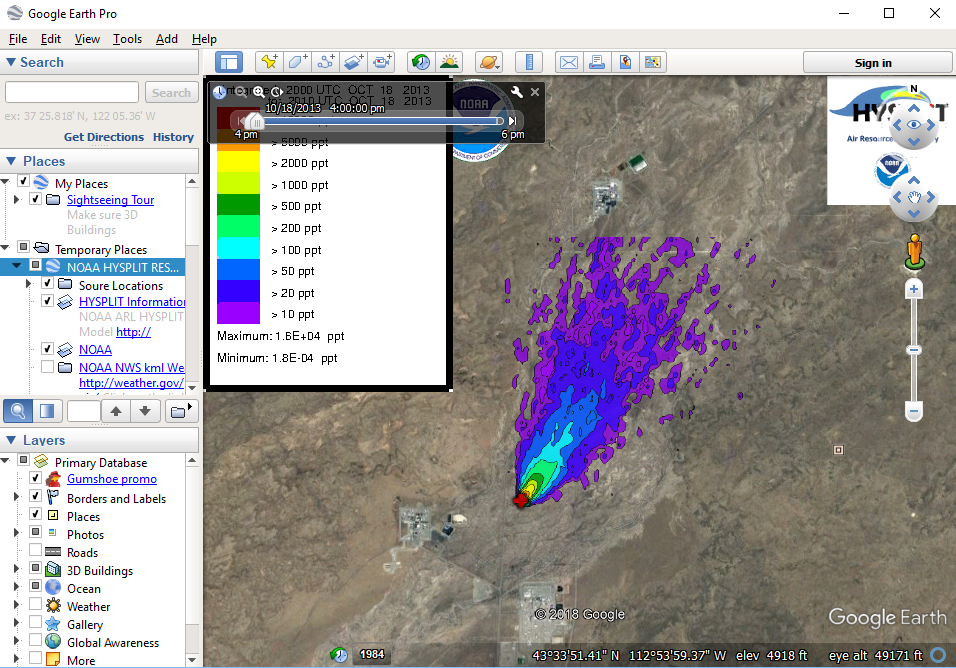Viewport: 956px width, 668px height.
Task: Toggle the sunlight across landscape icon
Action: (x=449, y=62)
